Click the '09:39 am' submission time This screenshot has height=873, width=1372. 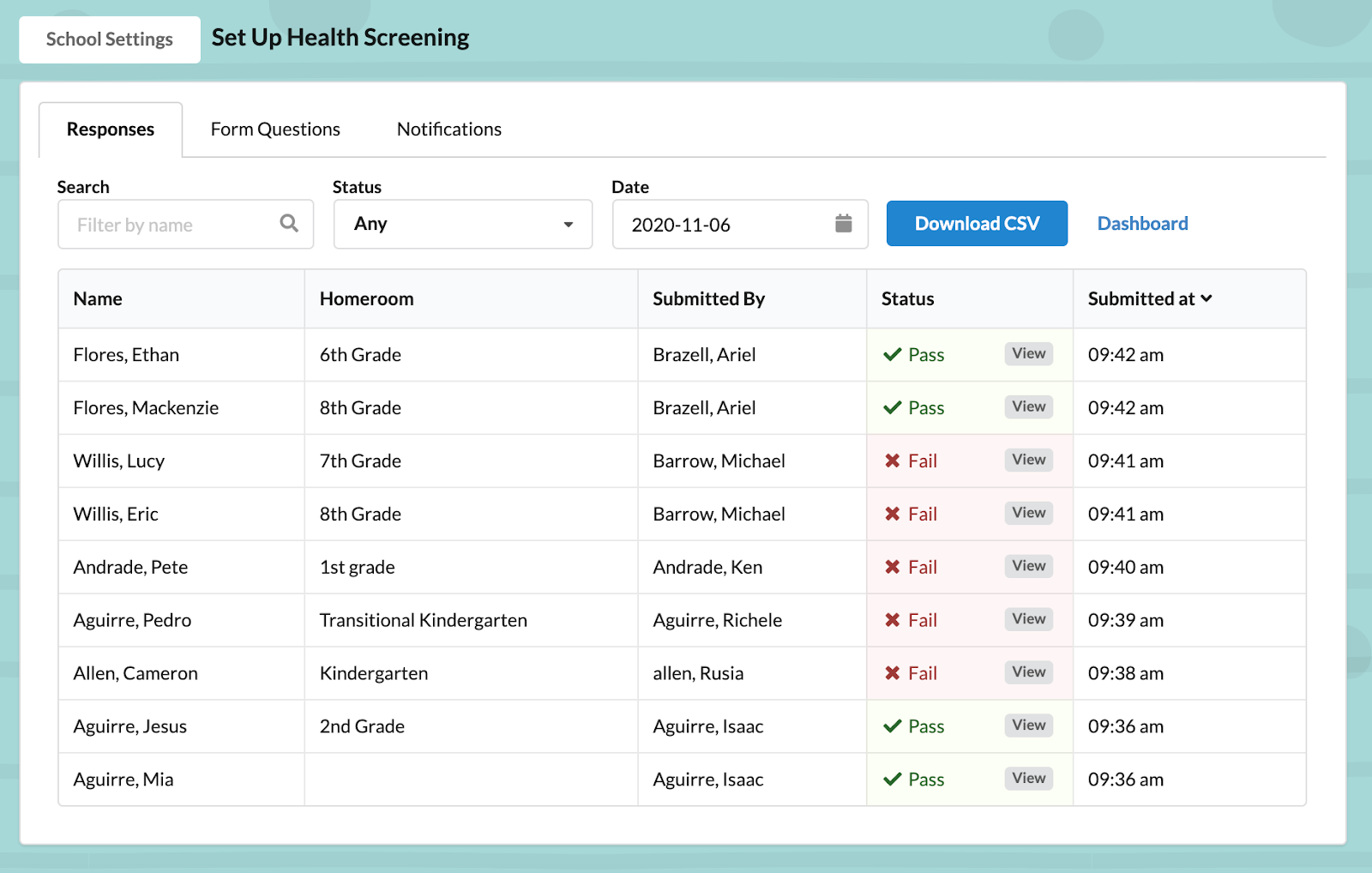click(x=1126, y=621)
